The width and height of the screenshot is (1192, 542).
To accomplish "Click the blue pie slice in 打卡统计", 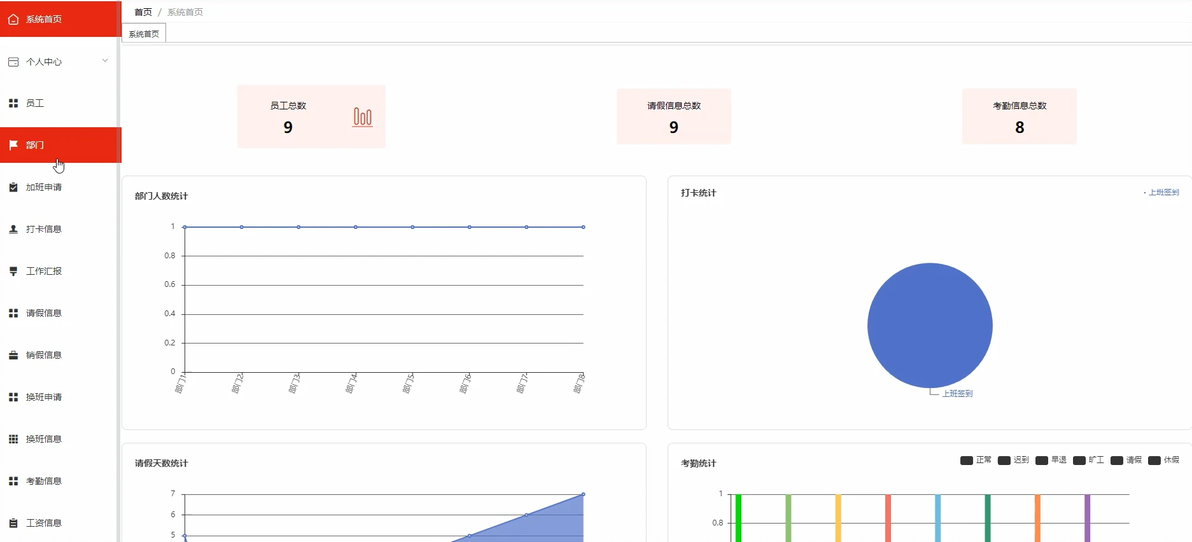I will 930,325.
